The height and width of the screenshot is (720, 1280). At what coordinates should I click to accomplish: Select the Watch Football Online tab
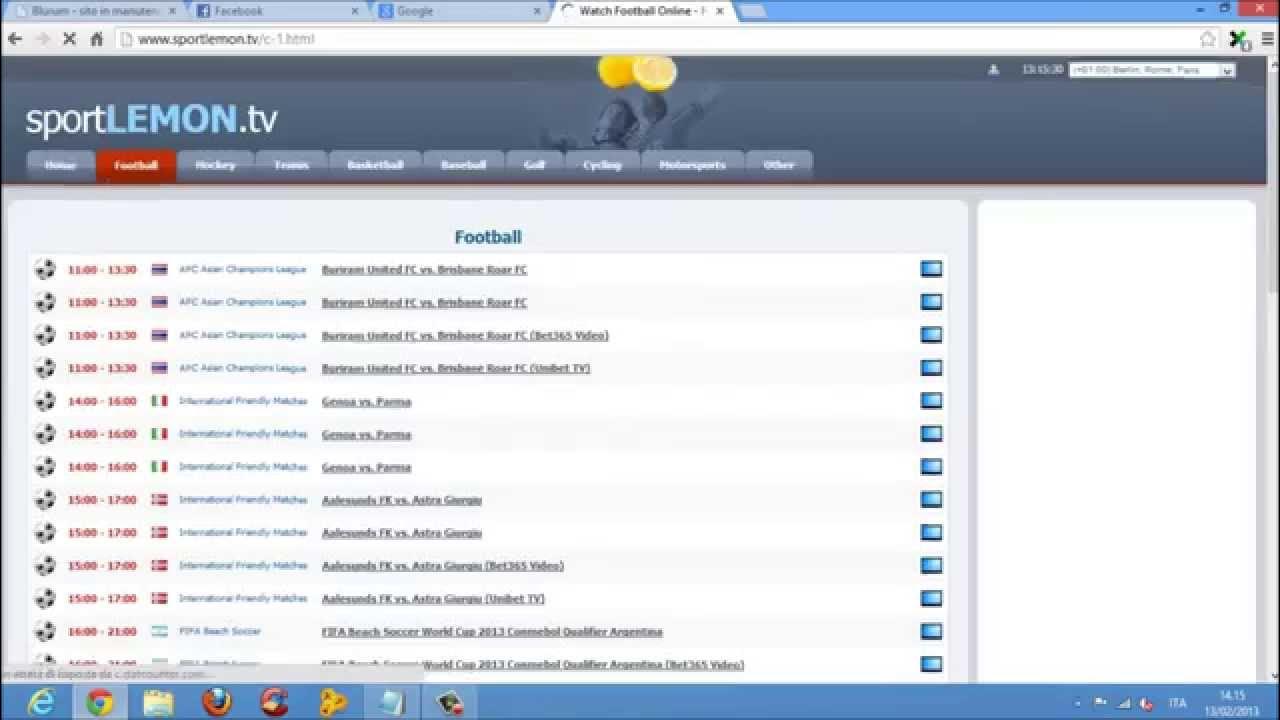pyautogui.click(x=645, y=11)
